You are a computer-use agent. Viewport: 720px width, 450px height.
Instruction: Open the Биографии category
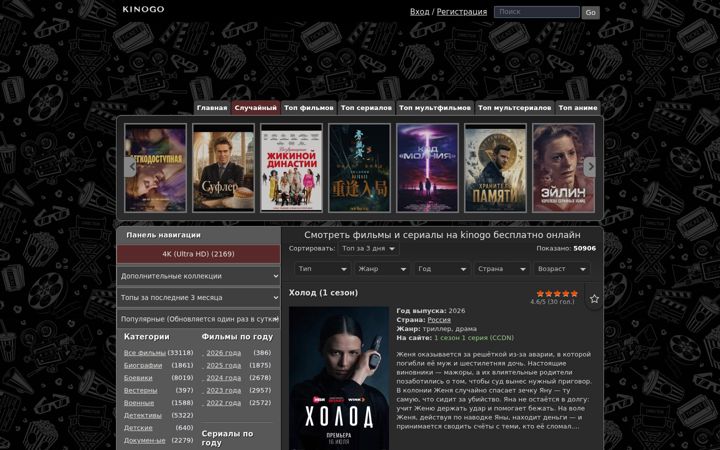143,366
